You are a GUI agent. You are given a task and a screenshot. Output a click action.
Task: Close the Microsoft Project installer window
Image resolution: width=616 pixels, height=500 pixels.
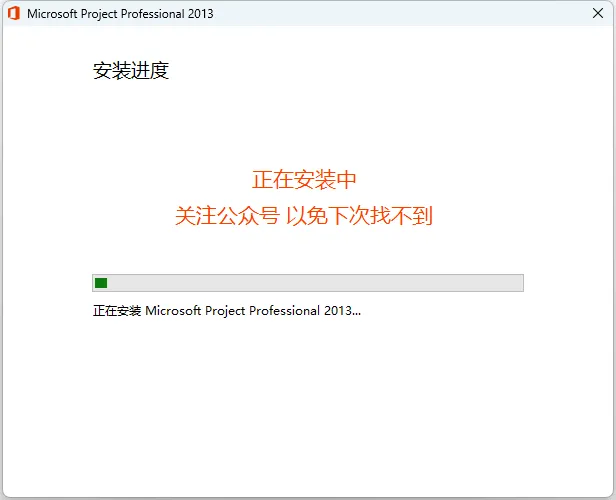pos(598,13)
